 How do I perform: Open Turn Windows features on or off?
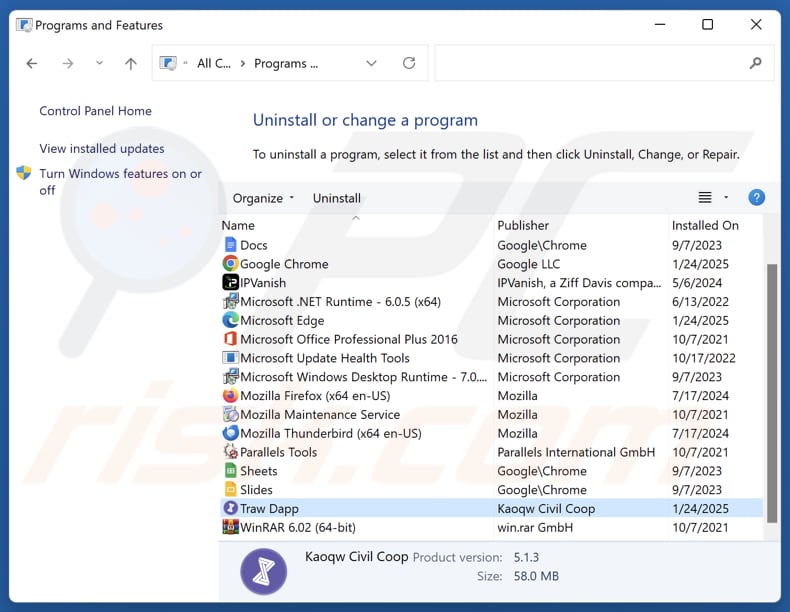click(x=120, y=182)
